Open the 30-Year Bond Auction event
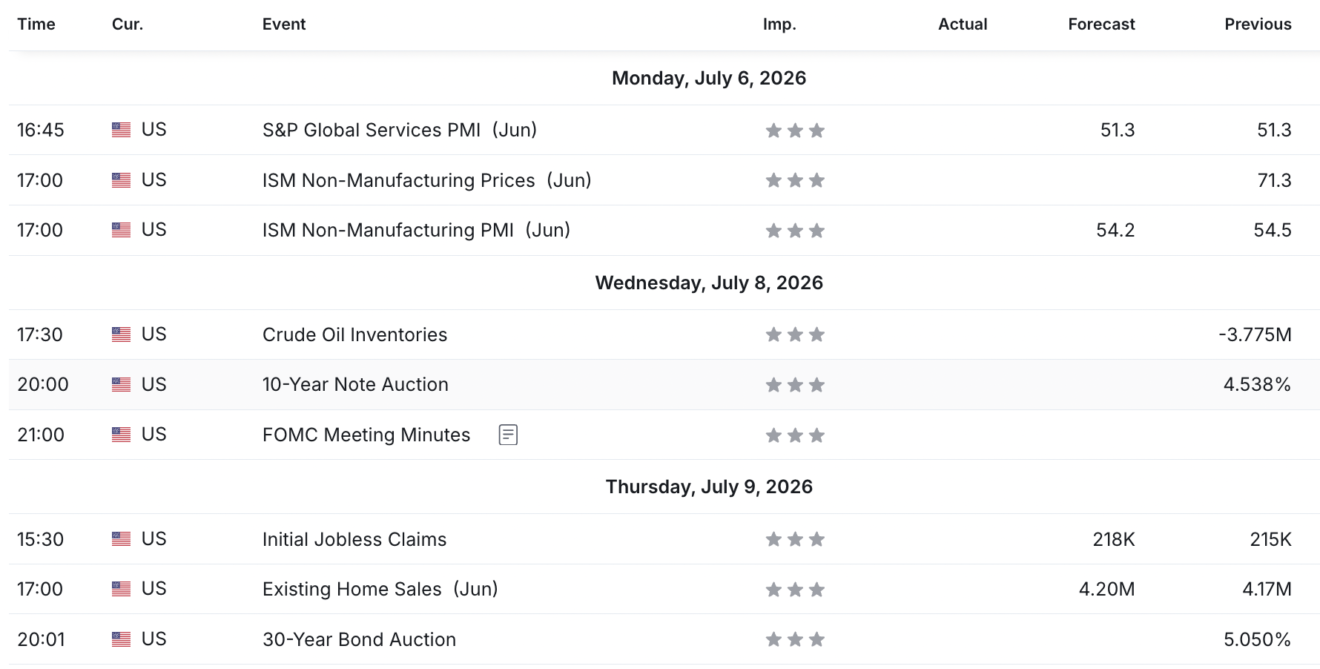The height and width of the screenshot is (669, 1320). [x=359, y=639]
